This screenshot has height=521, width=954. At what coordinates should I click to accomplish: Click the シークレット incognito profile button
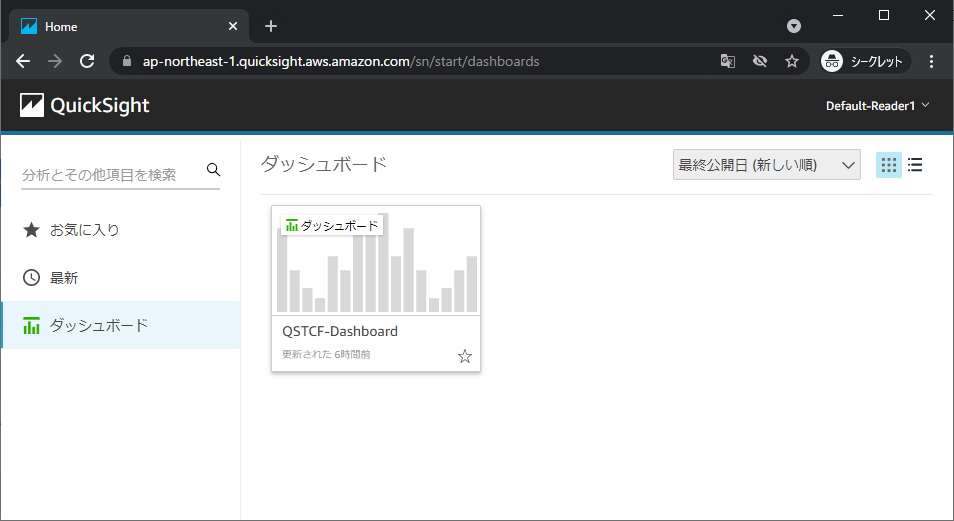[865, 61]
